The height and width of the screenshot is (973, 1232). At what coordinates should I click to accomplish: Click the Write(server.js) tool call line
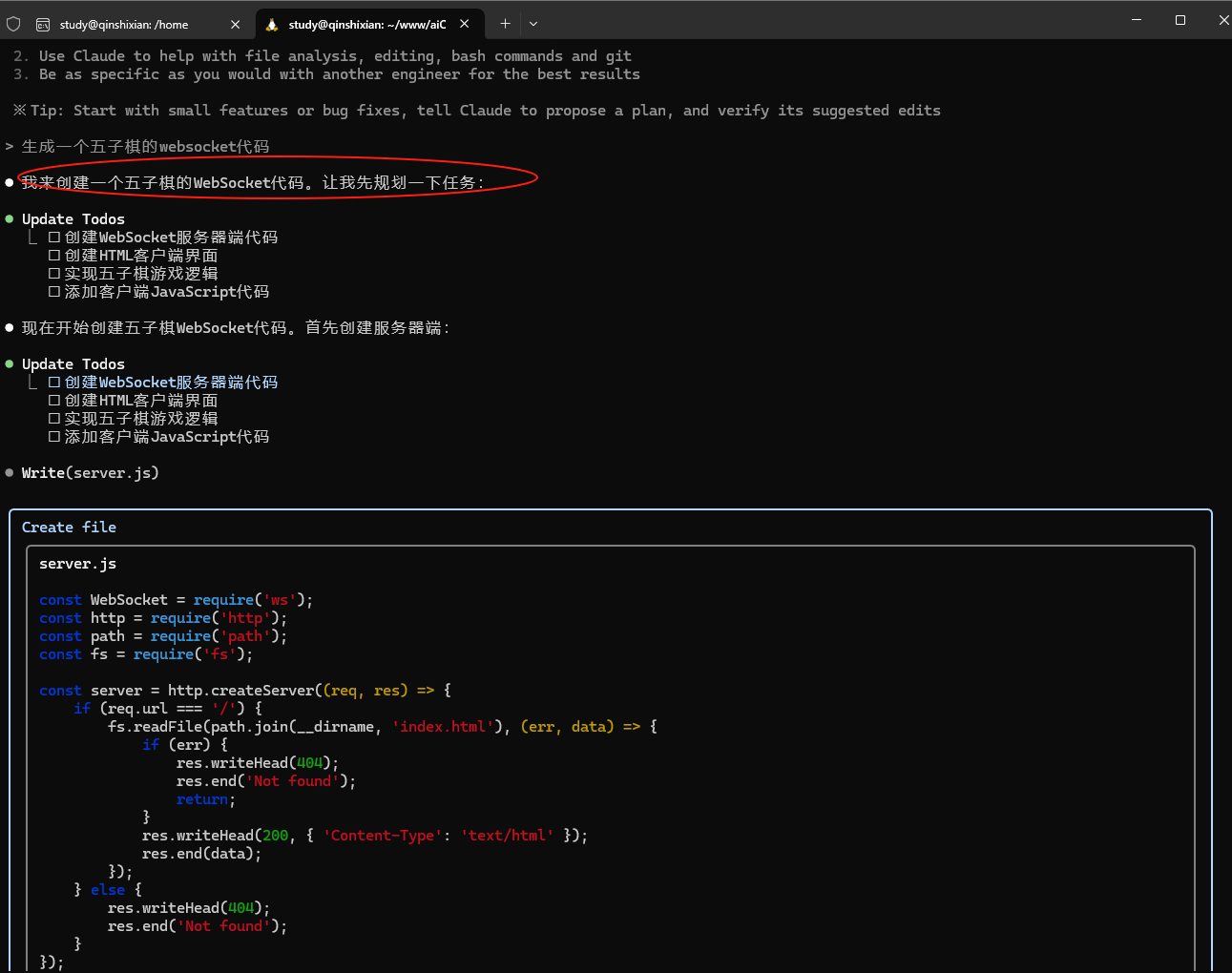[90, 473]
